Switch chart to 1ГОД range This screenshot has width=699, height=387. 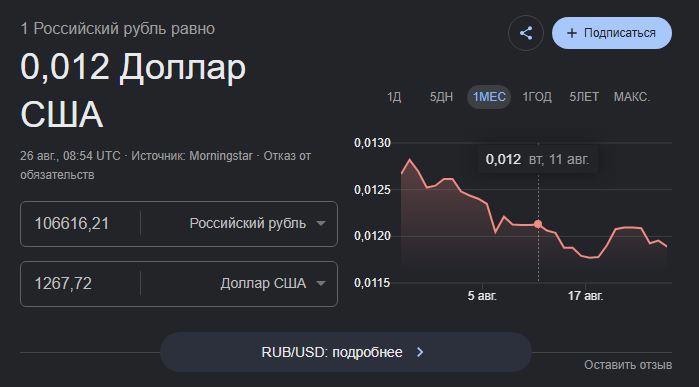coord(537,97)
